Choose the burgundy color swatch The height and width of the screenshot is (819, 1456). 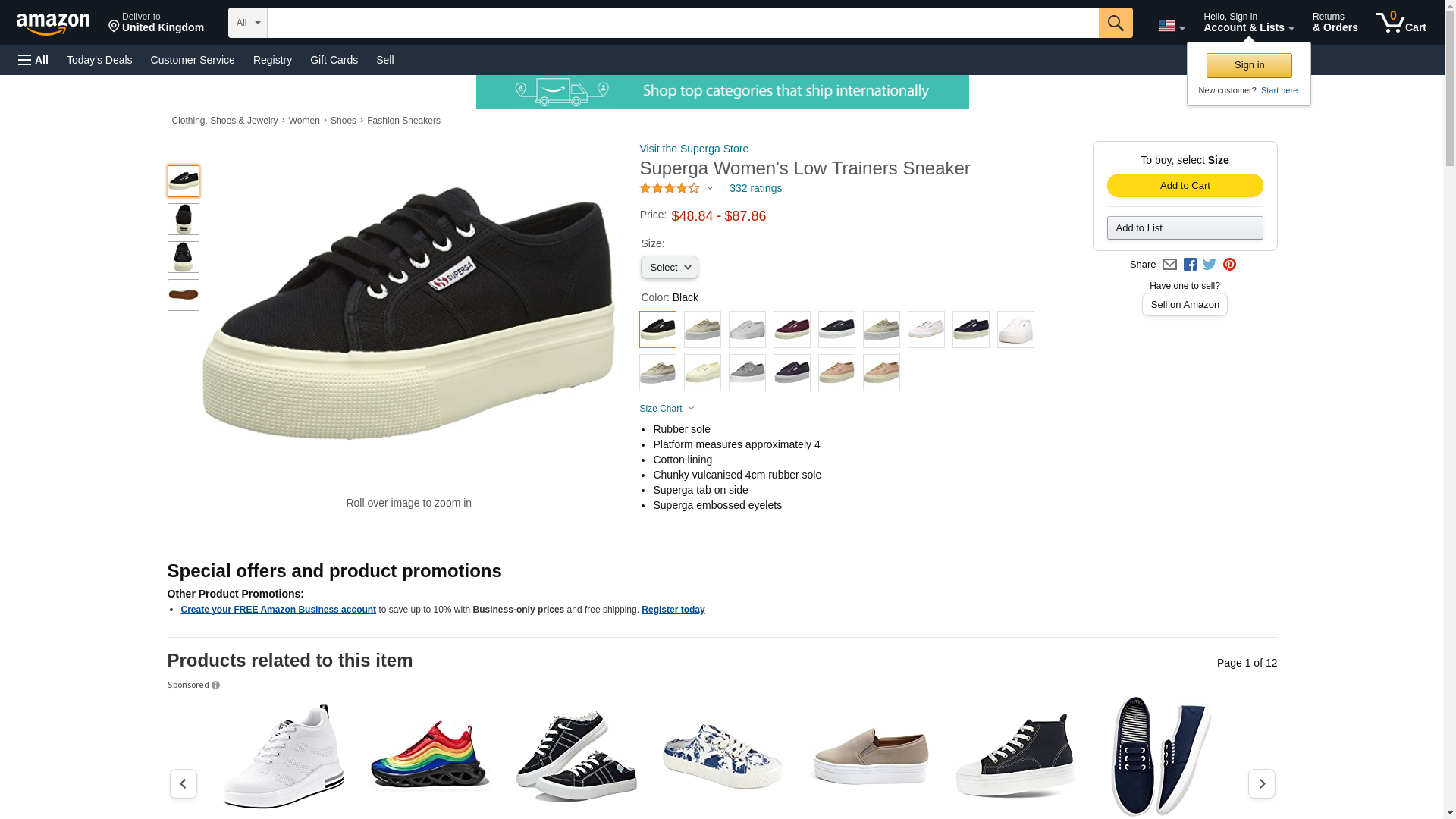click(x=792, y=330)
